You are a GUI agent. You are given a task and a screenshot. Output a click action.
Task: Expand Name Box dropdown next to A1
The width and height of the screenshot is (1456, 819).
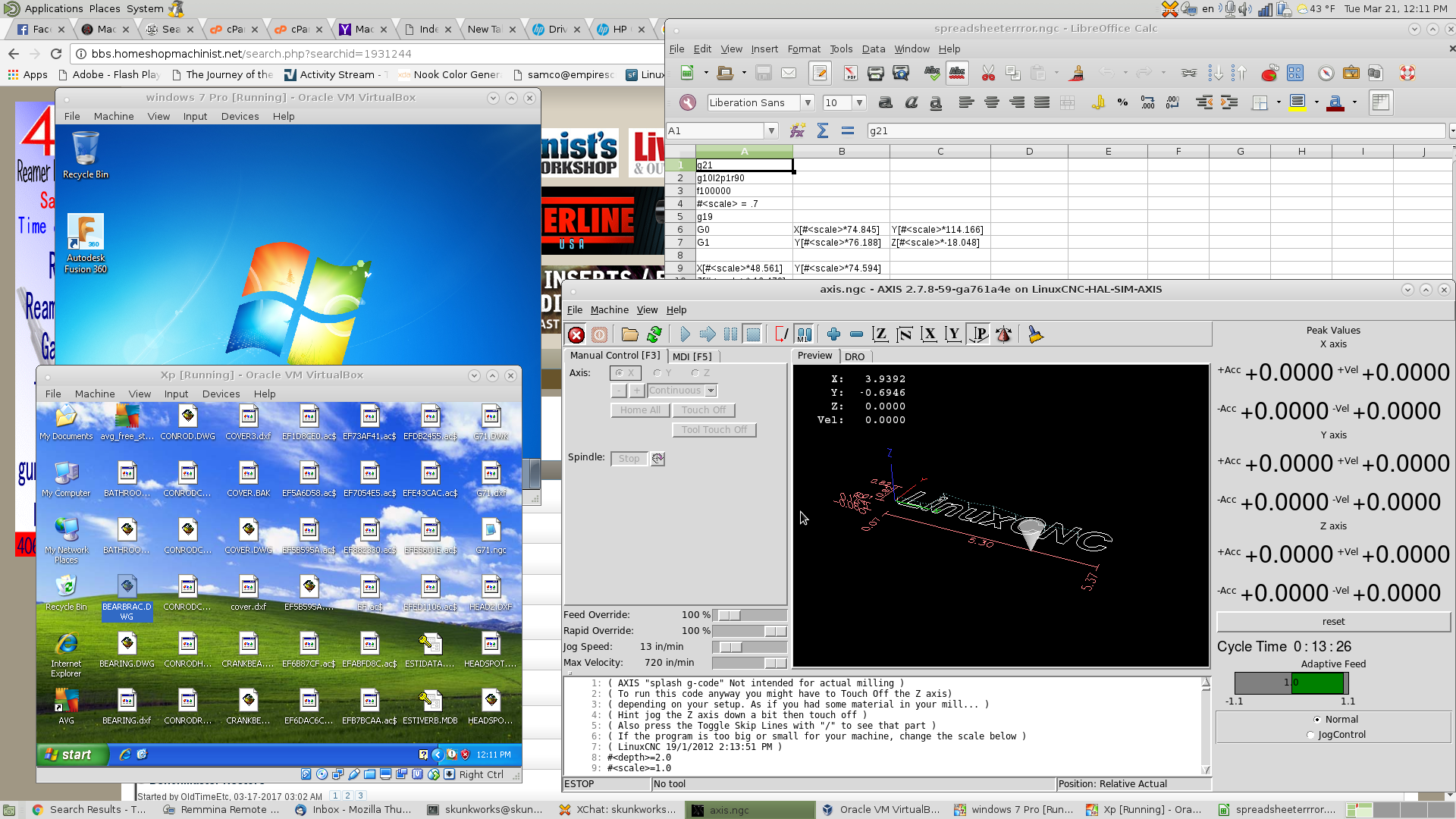point(771,131)
